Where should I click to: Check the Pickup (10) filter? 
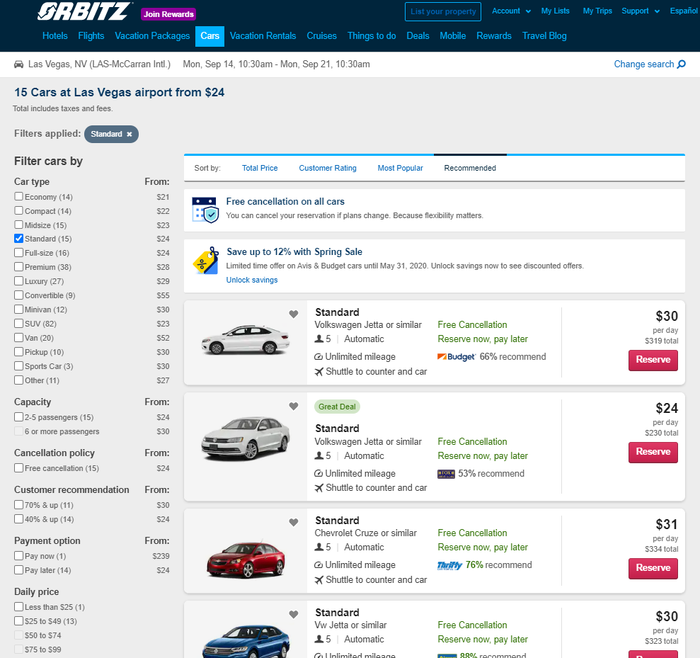(x=19, y=352)
